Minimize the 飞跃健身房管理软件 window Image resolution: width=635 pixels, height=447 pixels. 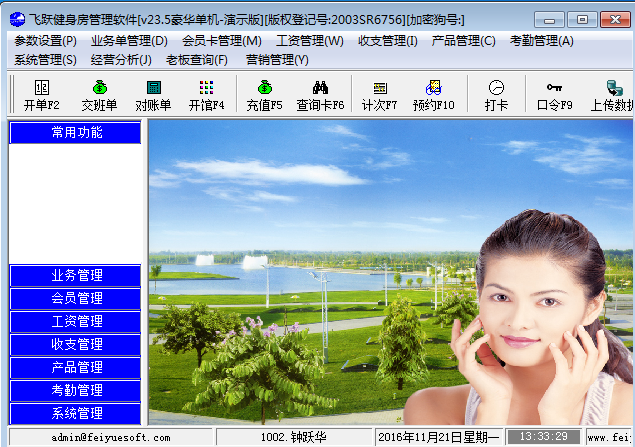click(x=549, y=19)
